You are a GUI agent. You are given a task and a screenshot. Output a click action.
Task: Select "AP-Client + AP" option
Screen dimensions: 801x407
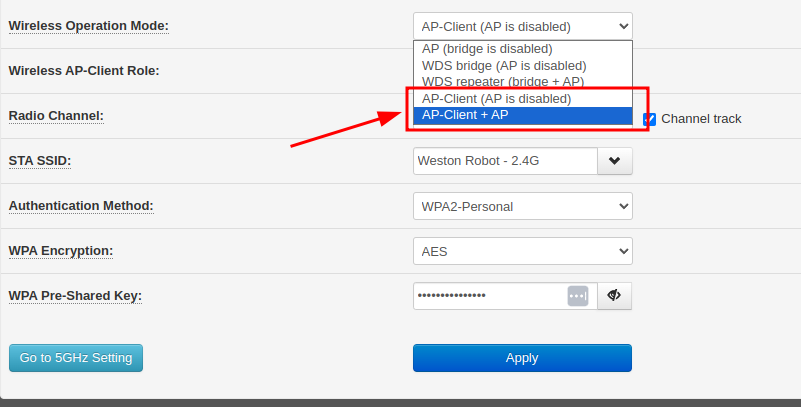(x=522, y=115)
